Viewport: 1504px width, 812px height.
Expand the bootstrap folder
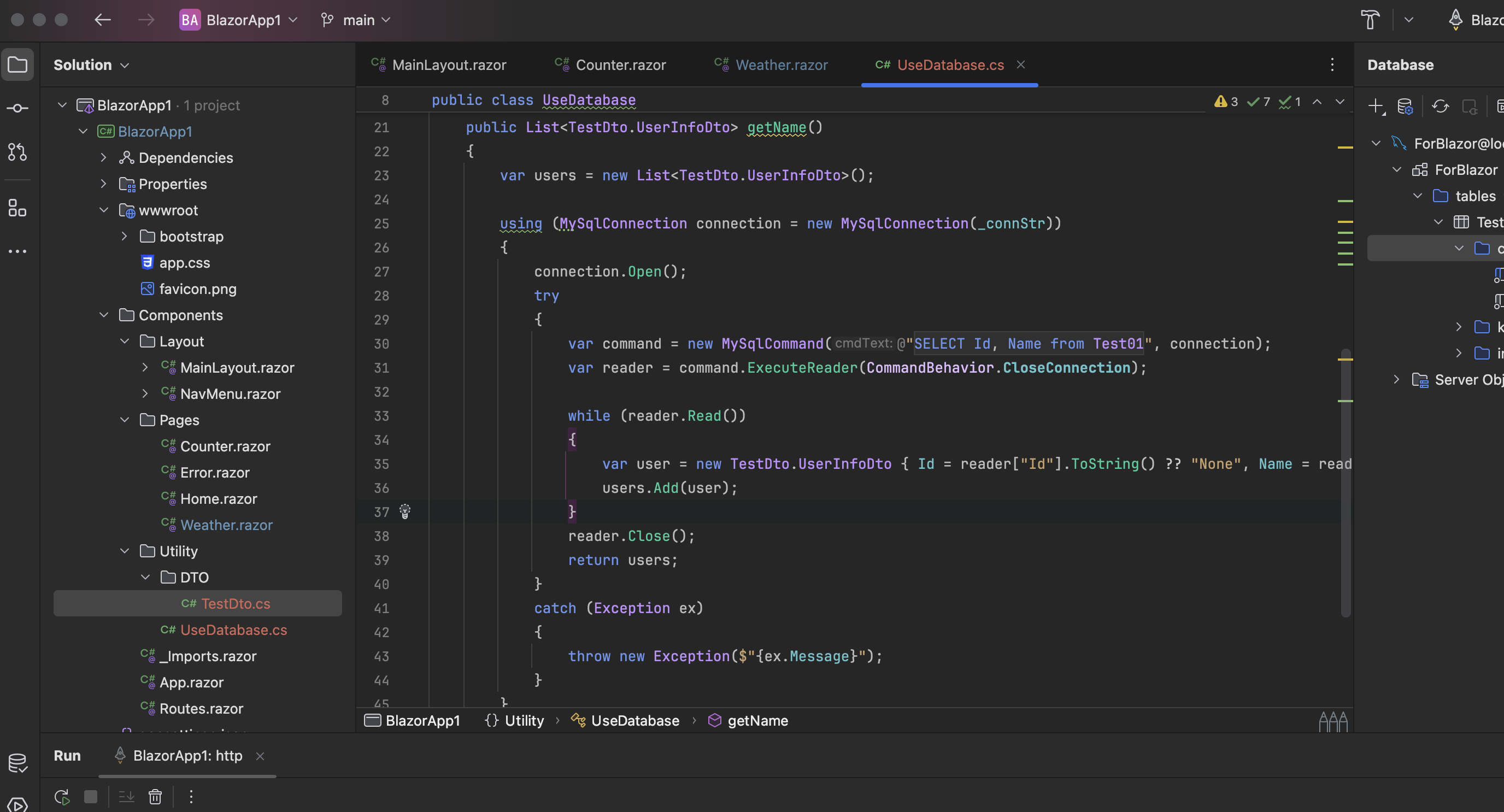click(x=125, y=237)
